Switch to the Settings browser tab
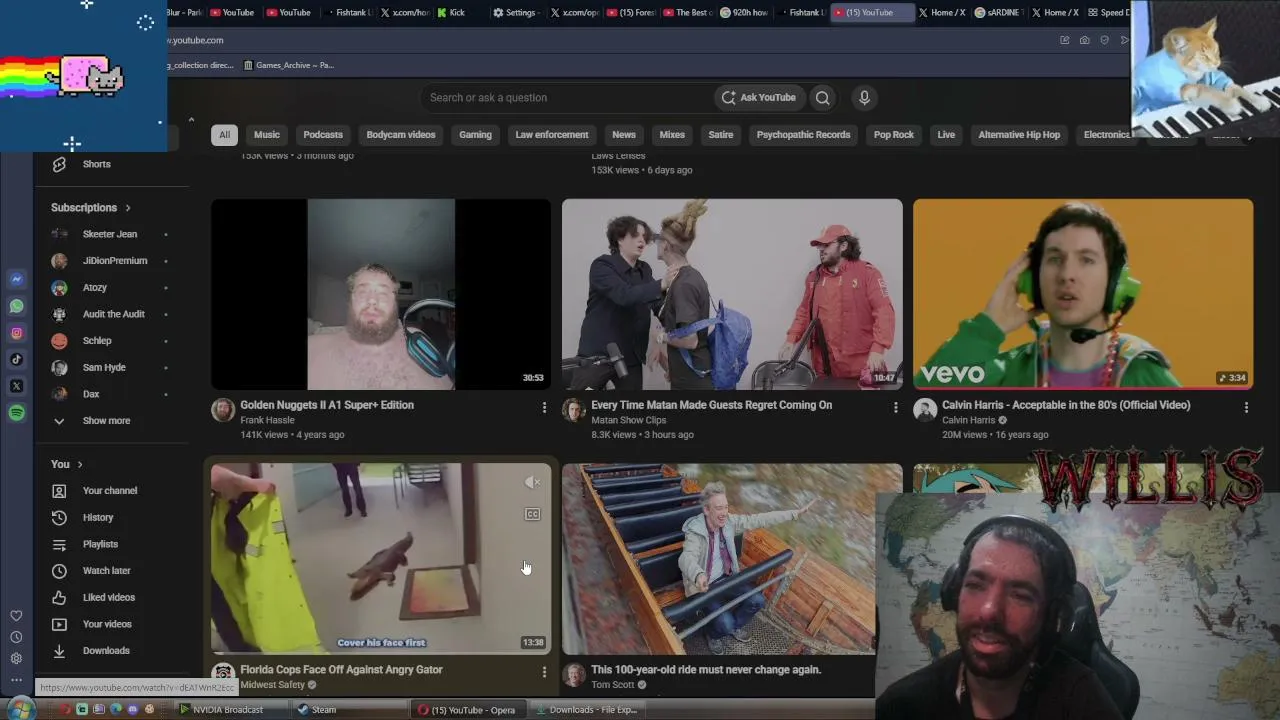 [516, 12]
